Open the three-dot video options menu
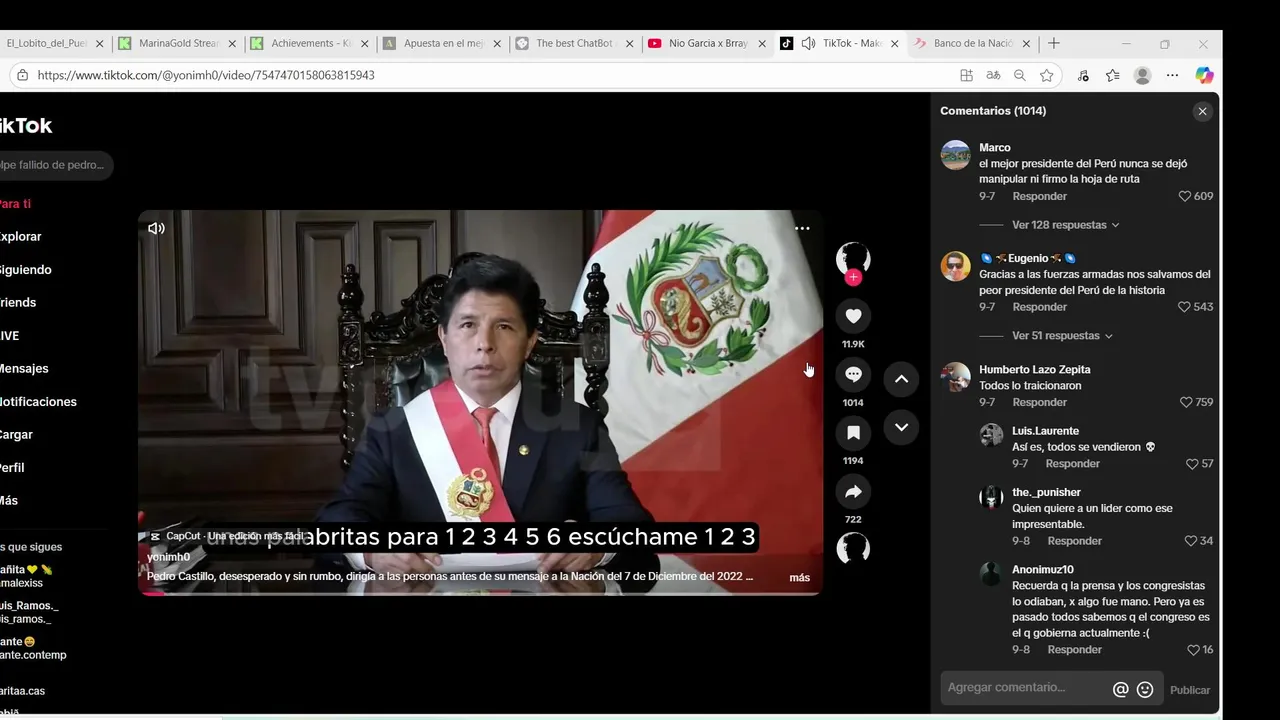The width and height of the screenshot is (1280, 720). (802, 228)
